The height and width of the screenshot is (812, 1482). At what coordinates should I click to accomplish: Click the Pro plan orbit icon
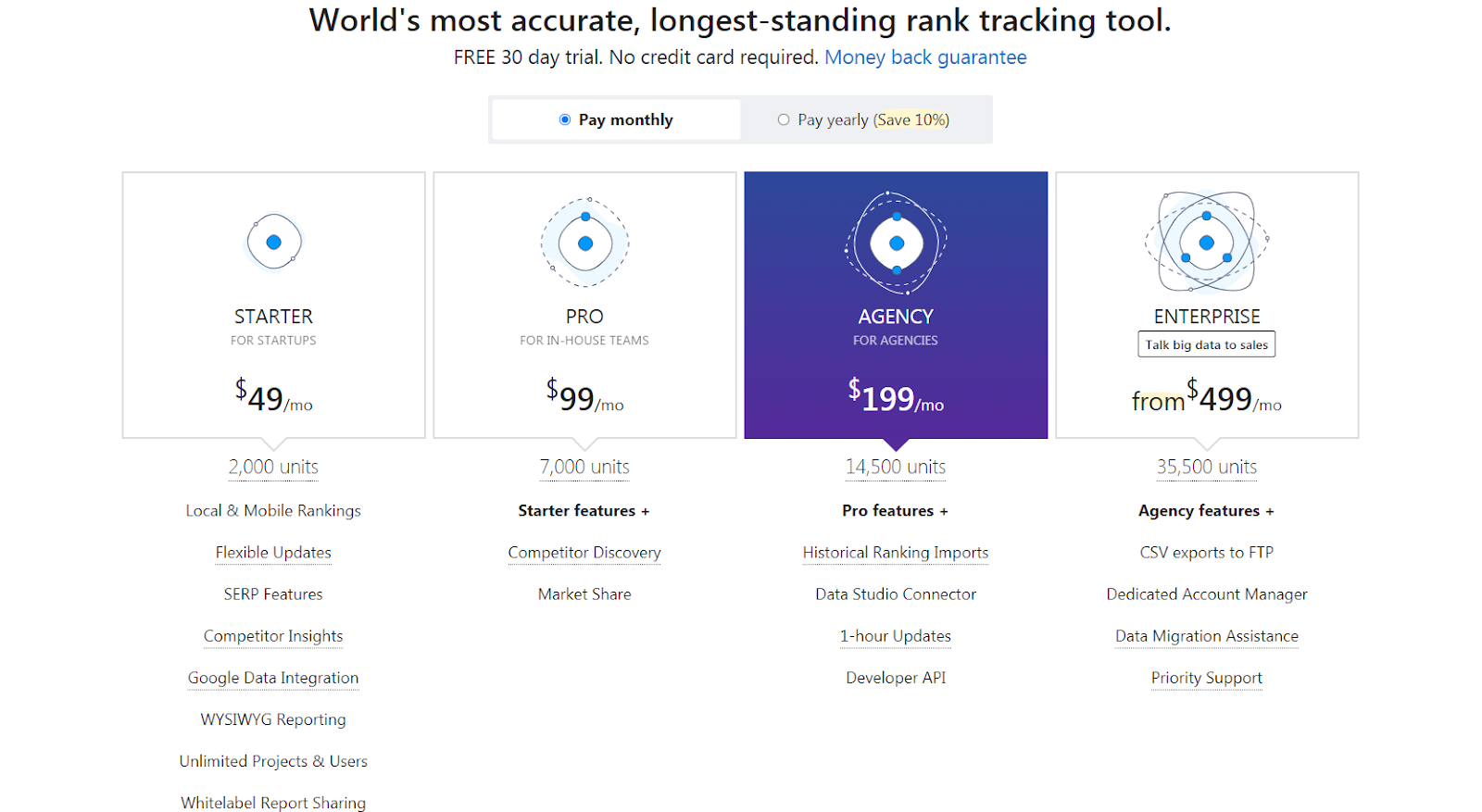click(x=584, y=244)
